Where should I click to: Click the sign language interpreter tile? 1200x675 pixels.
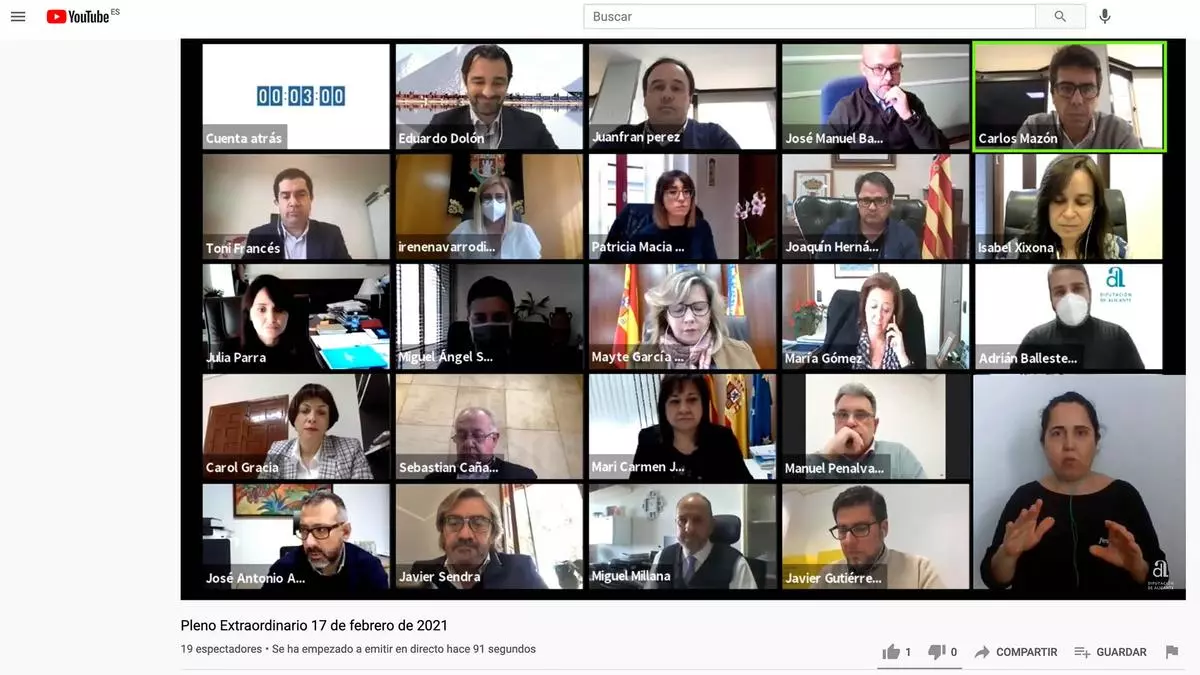[x=1079, y=482]
